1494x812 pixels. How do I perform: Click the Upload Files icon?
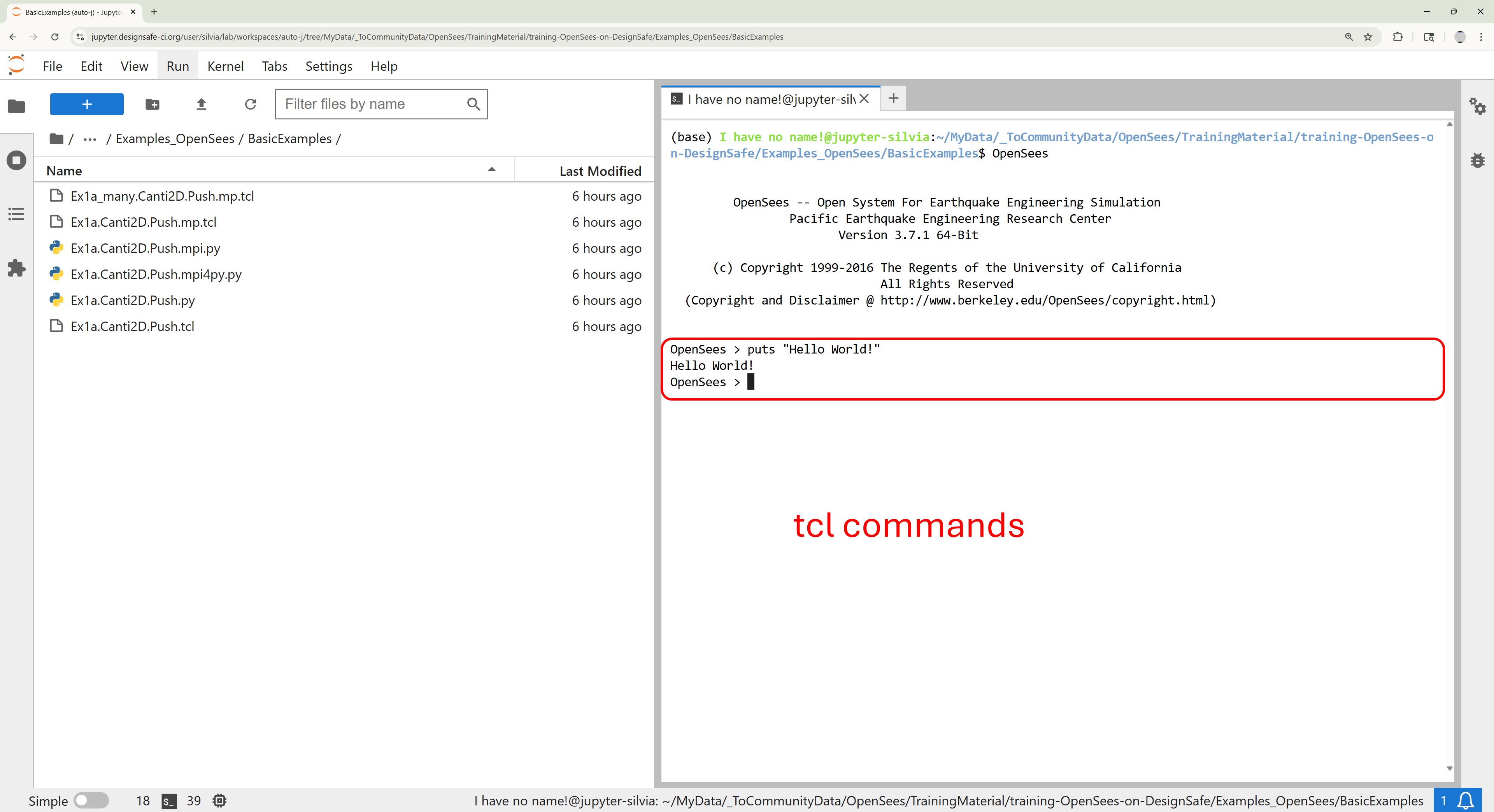tap(201, 104)
